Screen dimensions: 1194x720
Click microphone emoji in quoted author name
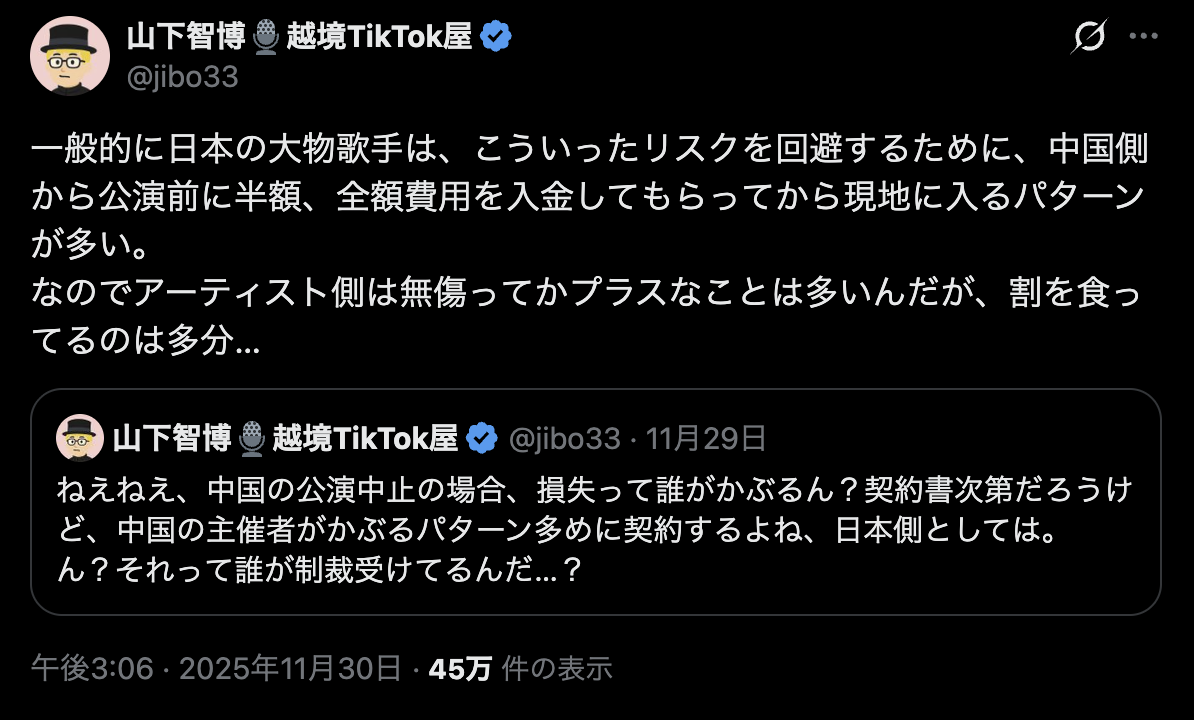252,438
